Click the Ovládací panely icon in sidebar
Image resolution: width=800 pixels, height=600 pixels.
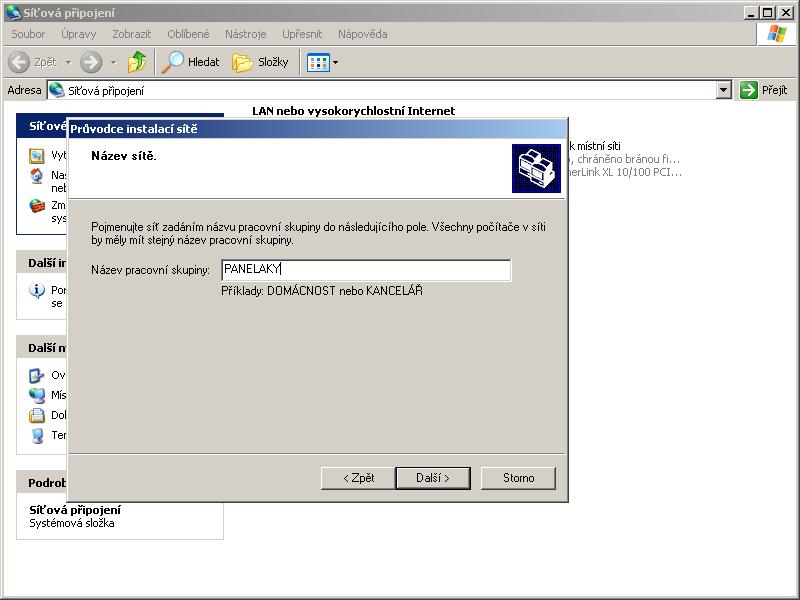click(37, 376)
